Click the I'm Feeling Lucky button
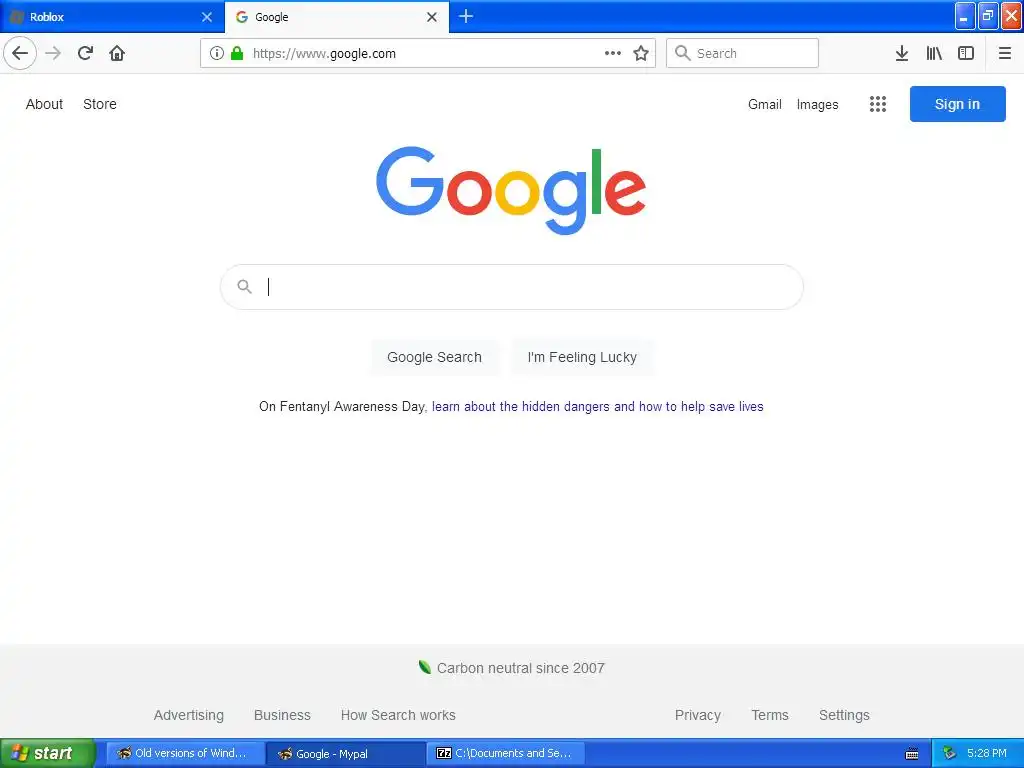The width and height of the screenshot is (1024, 768). pyautogui.click(x=582, y=357)
